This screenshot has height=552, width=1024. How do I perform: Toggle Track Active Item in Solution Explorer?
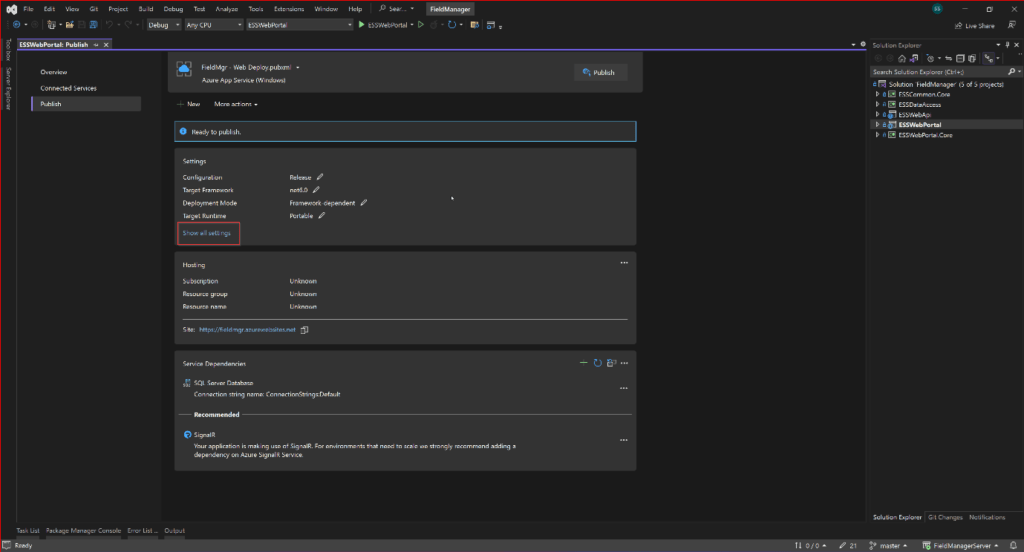coord(989,59)
